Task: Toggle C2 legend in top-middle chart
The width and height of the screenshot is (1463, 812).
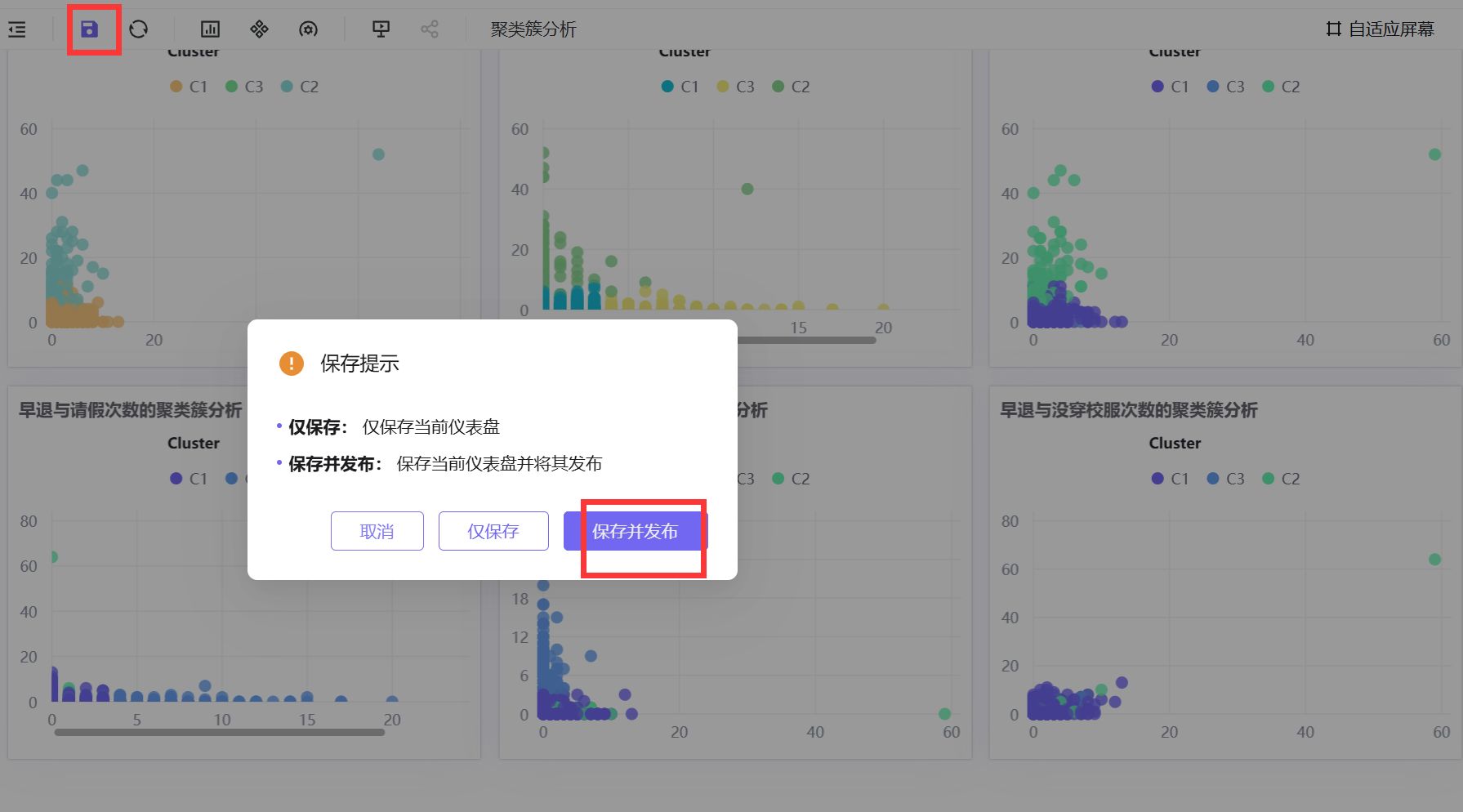Action: pos(792,87)
